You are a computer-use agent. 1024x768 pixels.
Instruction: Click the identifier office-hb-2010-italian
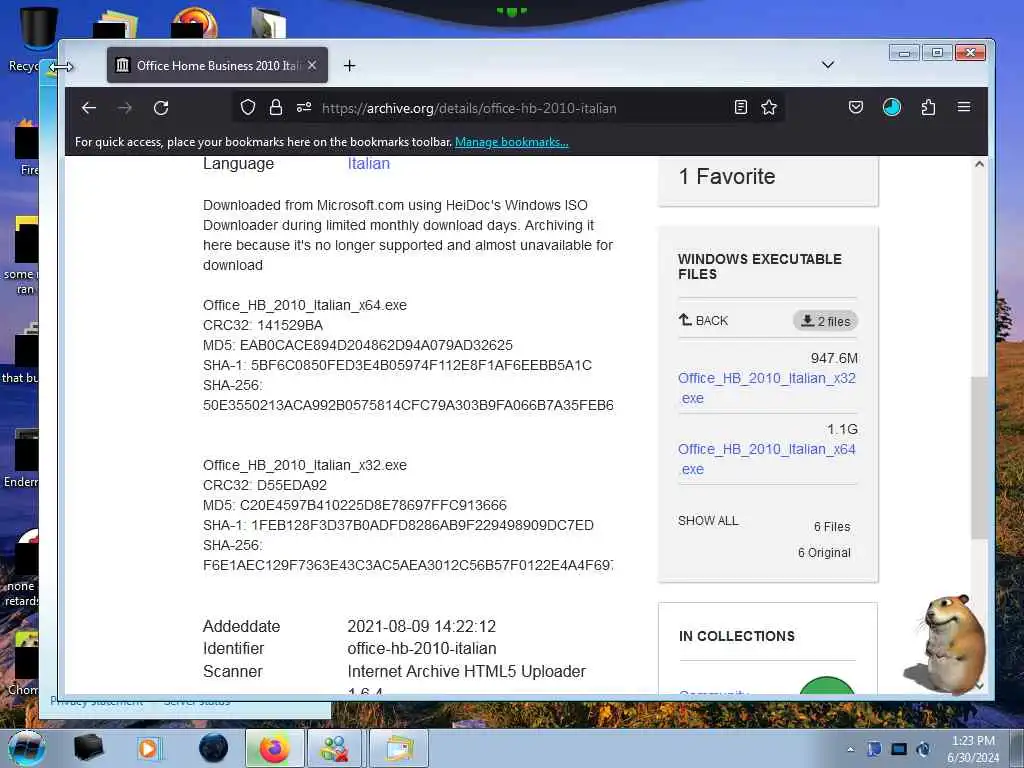[422, 648]
